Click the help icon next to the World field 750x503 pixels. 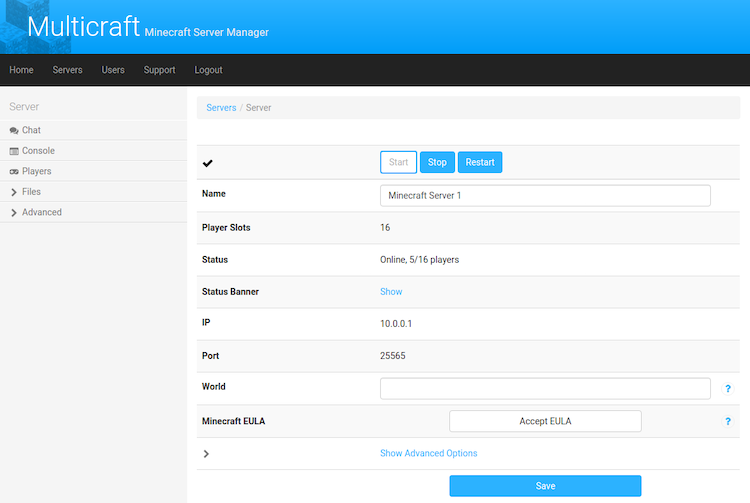[x=728, y=389]
